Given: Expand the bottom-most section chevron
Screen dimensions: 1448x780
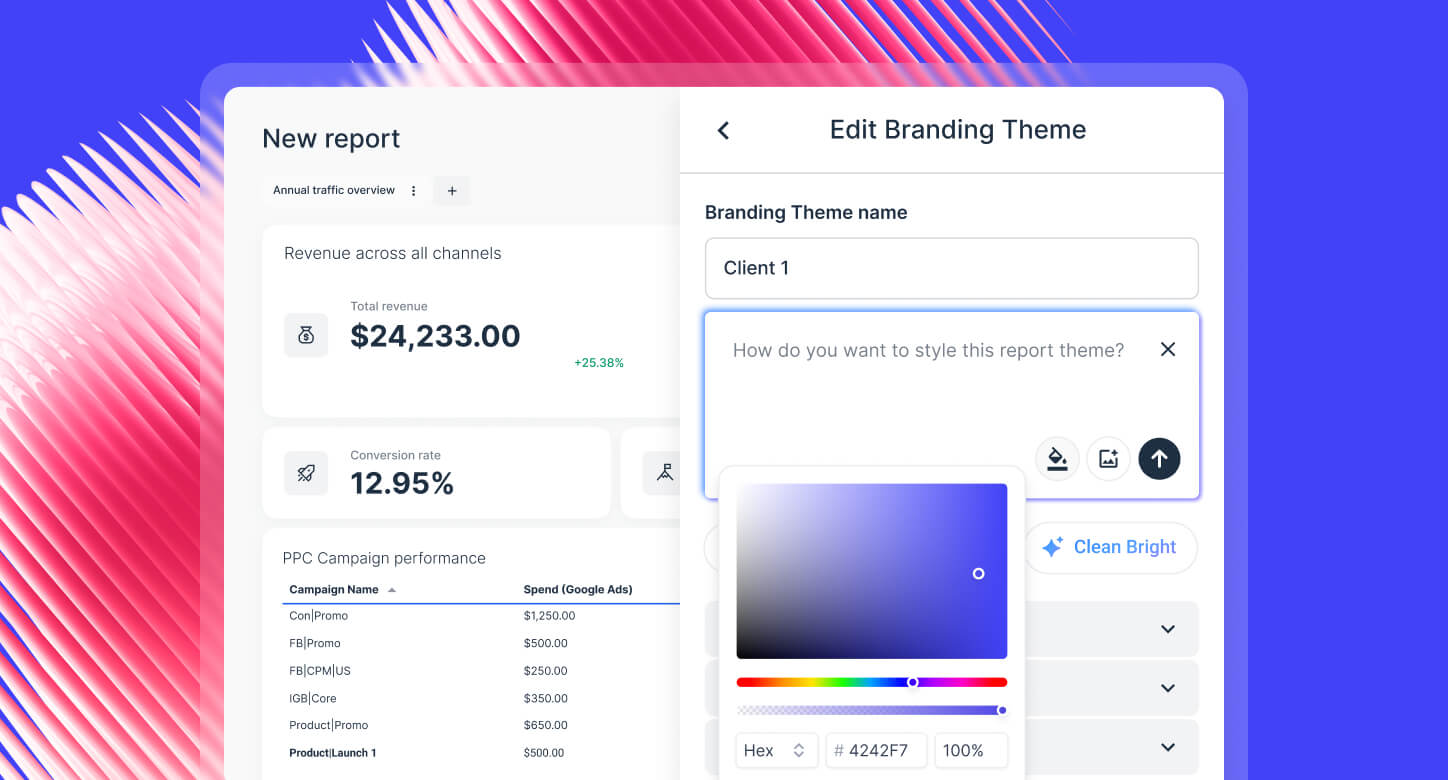Looking at the screenshot, I should click(1167, 747).
